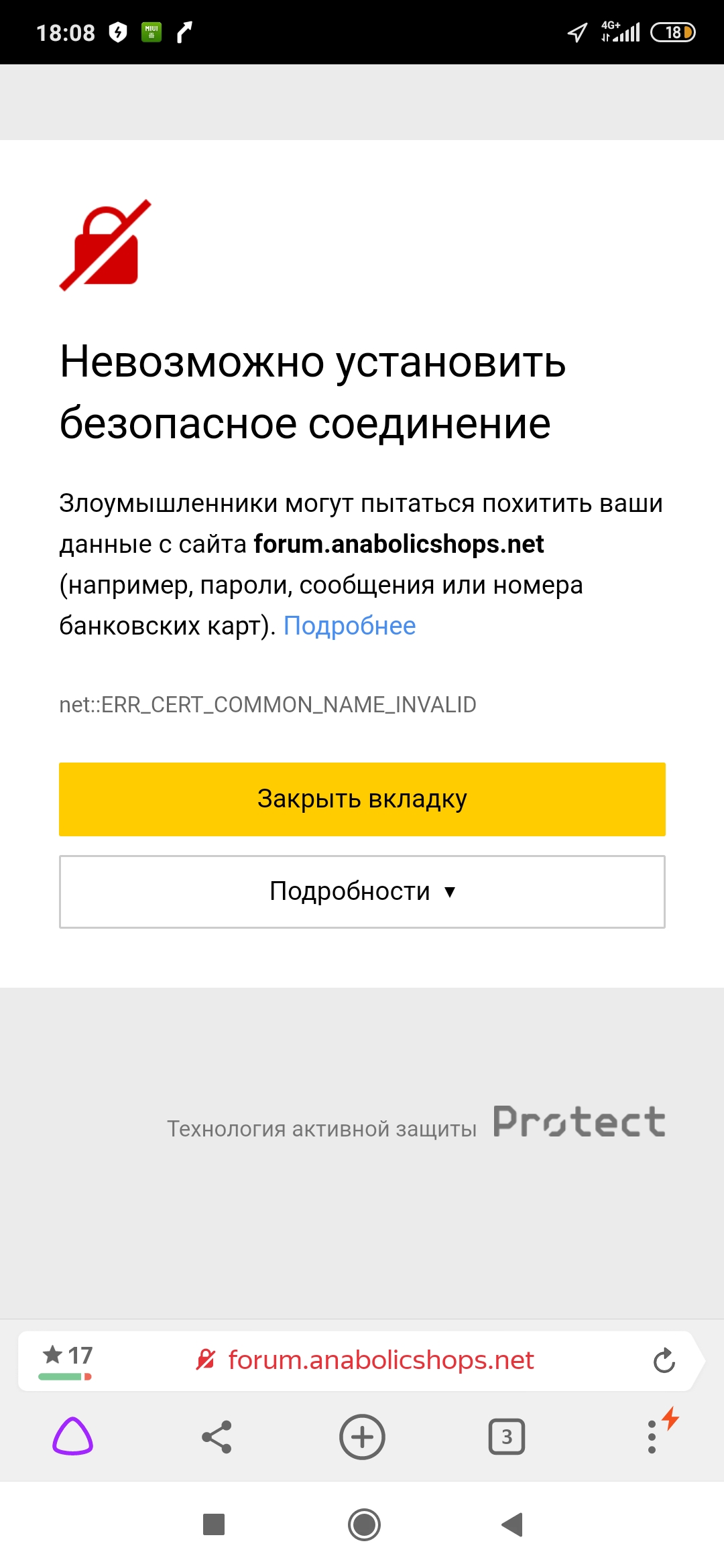Screen dimensions: 724x1568
Task: Tap the Android home circle button
Action: click(x=364, y=1524)
